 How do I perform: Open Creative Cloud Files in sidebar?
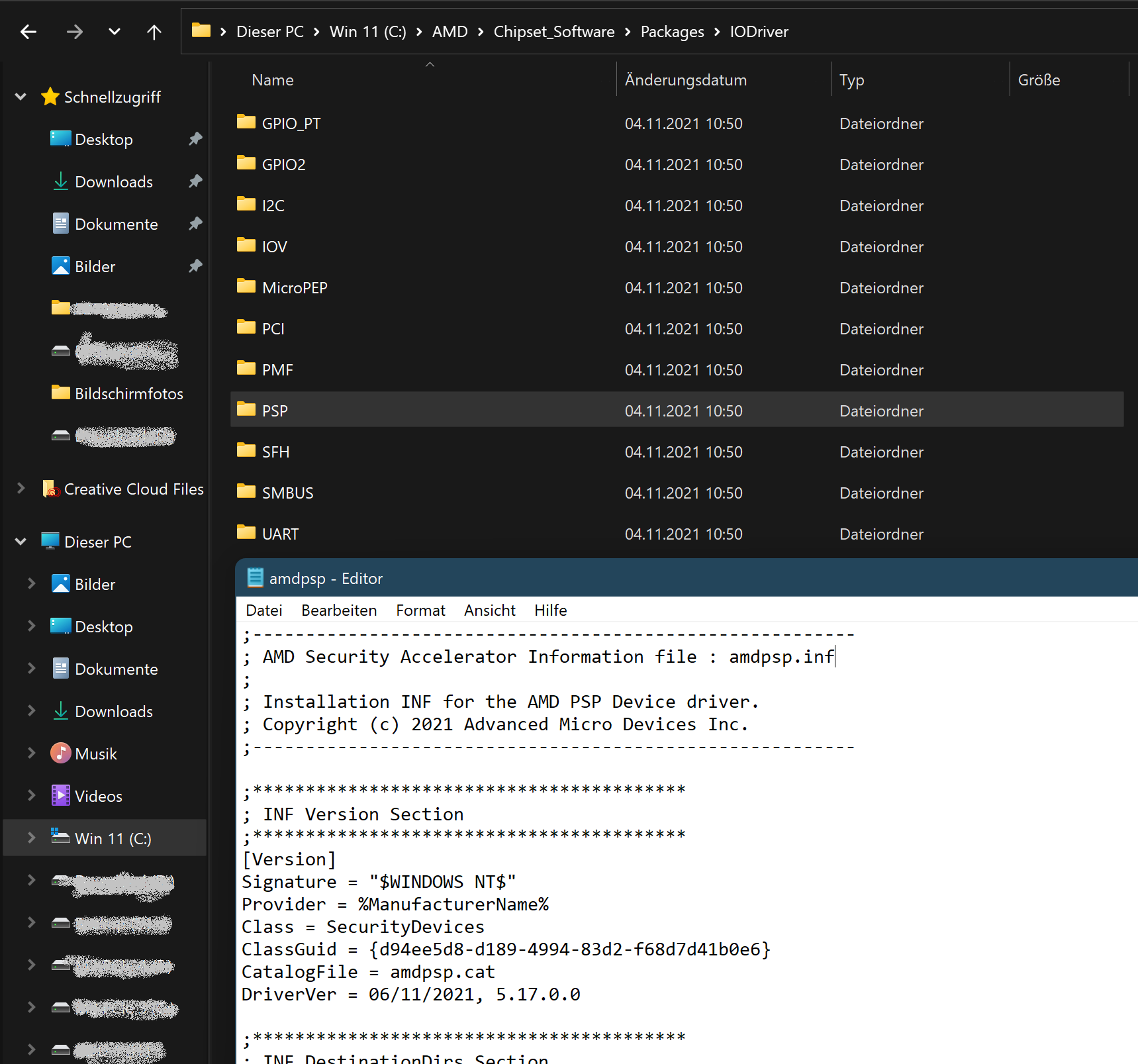[134, 489]
